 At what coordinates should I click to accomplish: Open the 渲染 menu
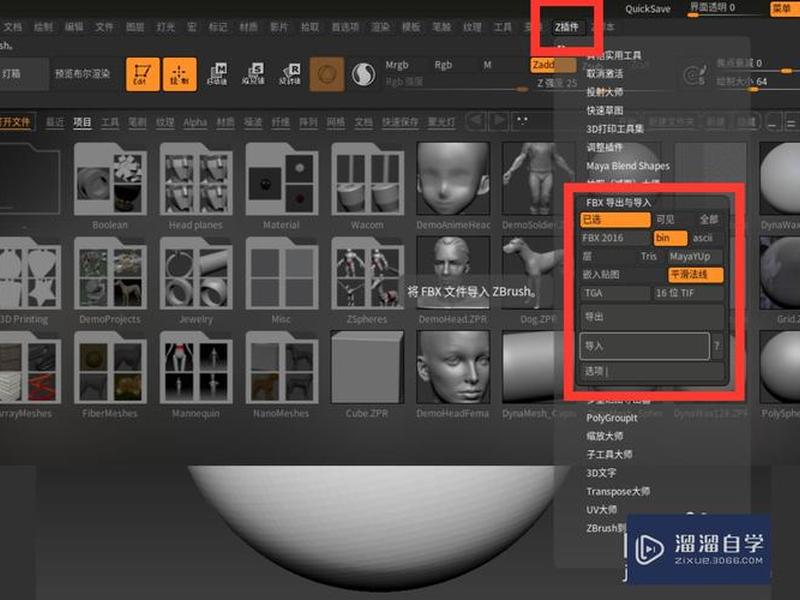point(381,27)
